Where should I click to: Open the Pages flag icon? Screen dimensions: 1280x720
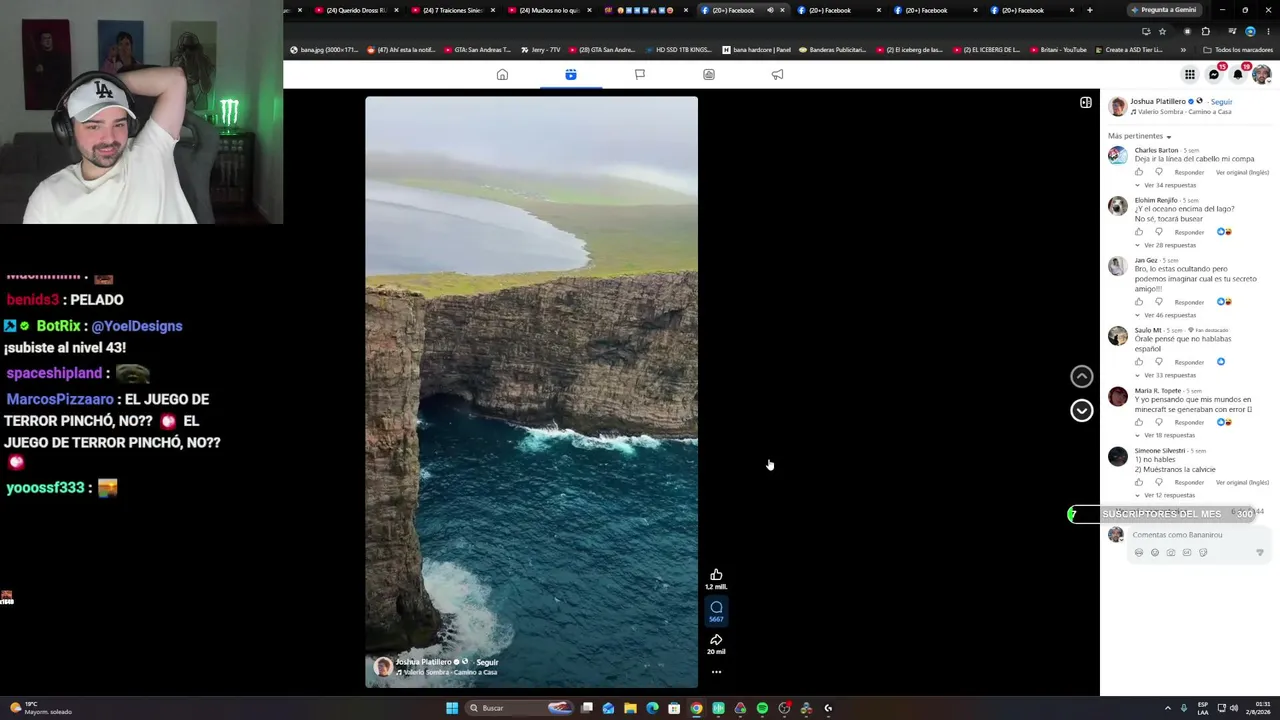coord(640,75)
